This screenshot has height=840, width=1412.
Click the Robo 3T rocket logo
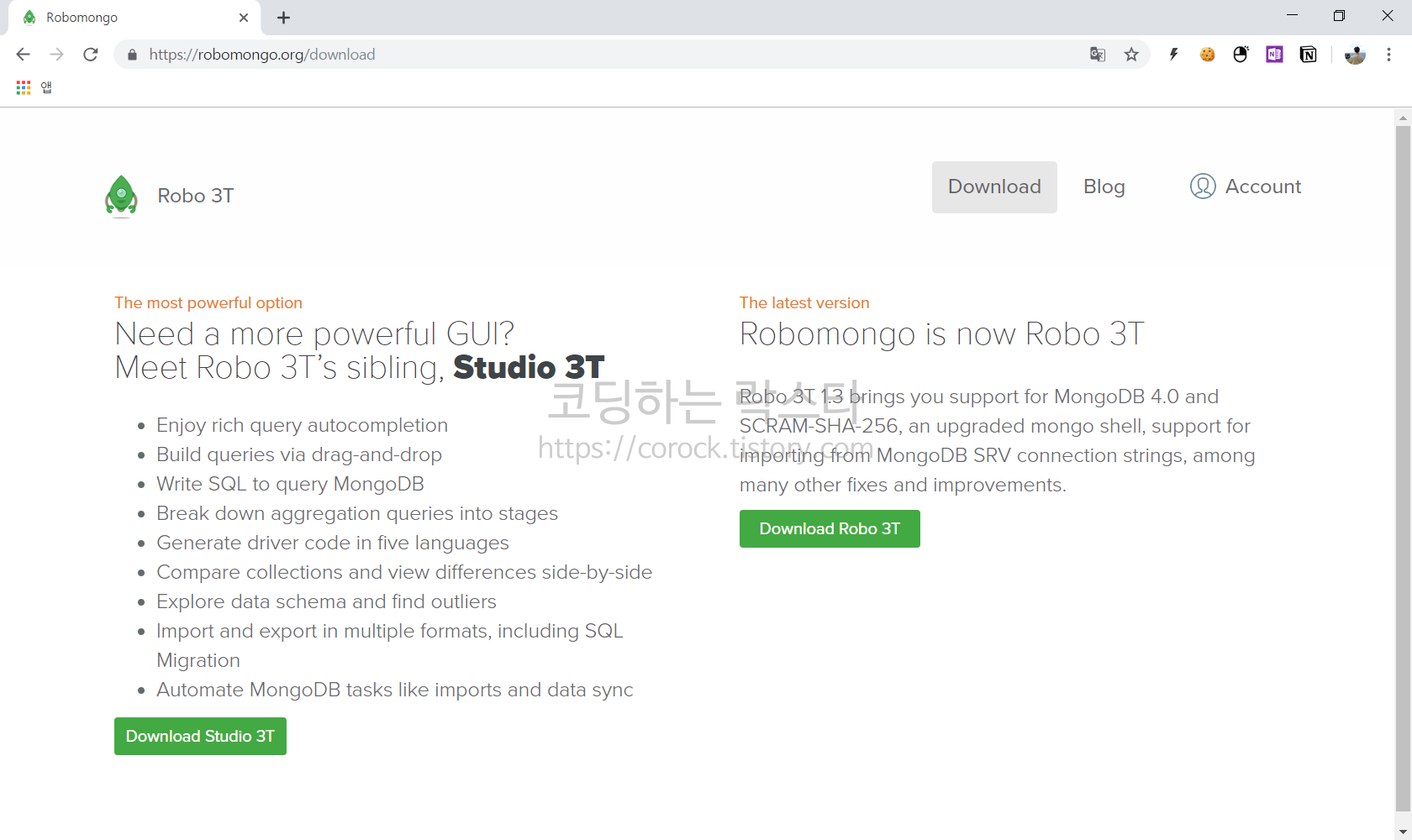tap(121, 196)
